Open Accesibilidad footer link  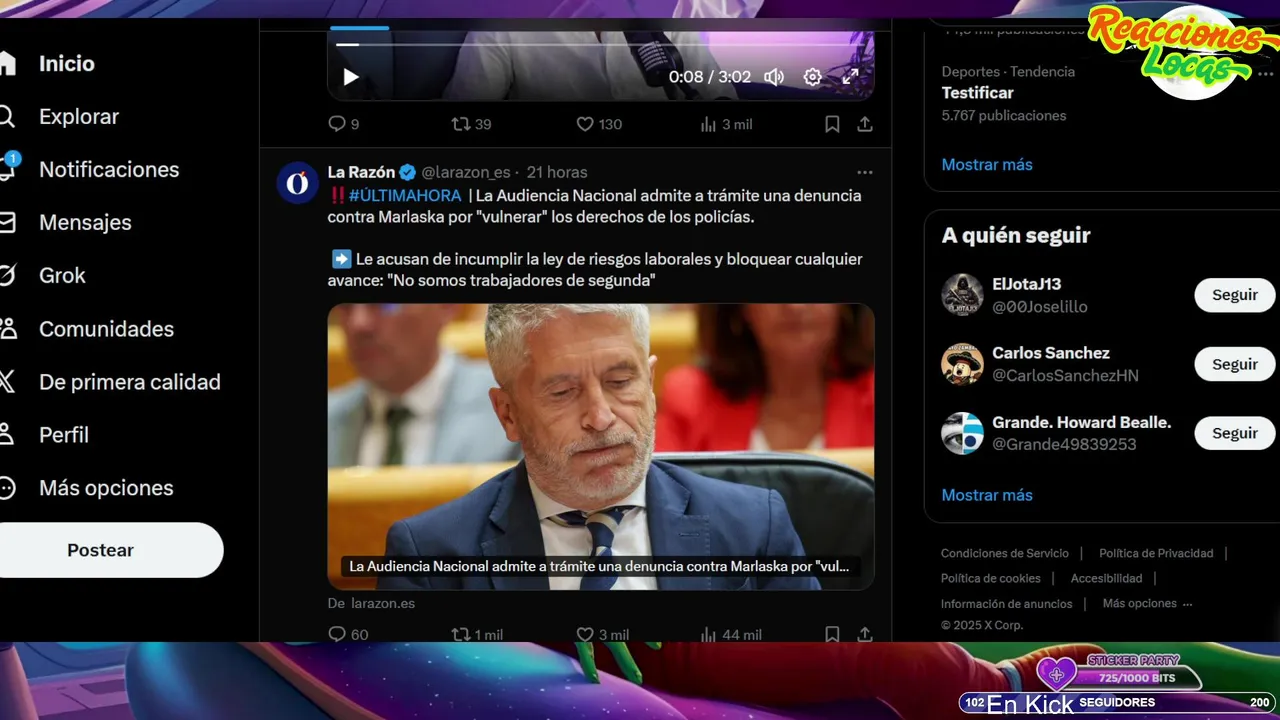tap(1106, 578)
